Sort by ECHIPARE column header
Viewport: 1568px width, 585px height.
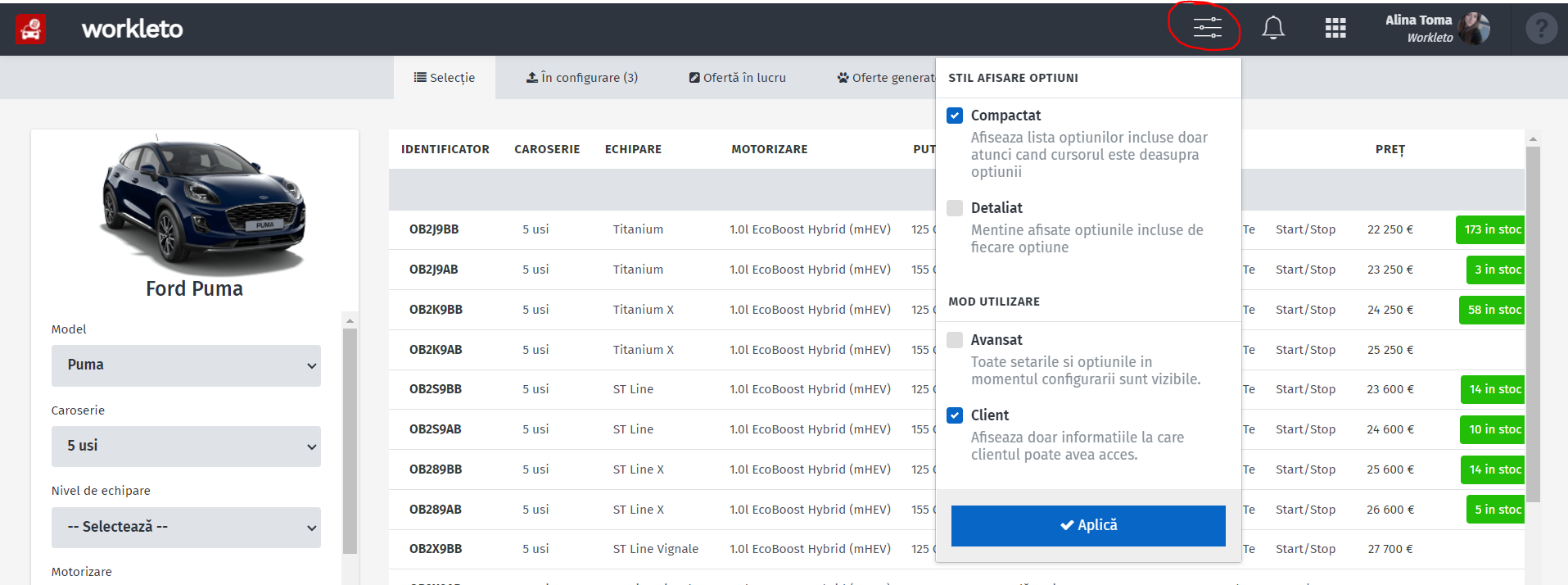tap(633, 149)
